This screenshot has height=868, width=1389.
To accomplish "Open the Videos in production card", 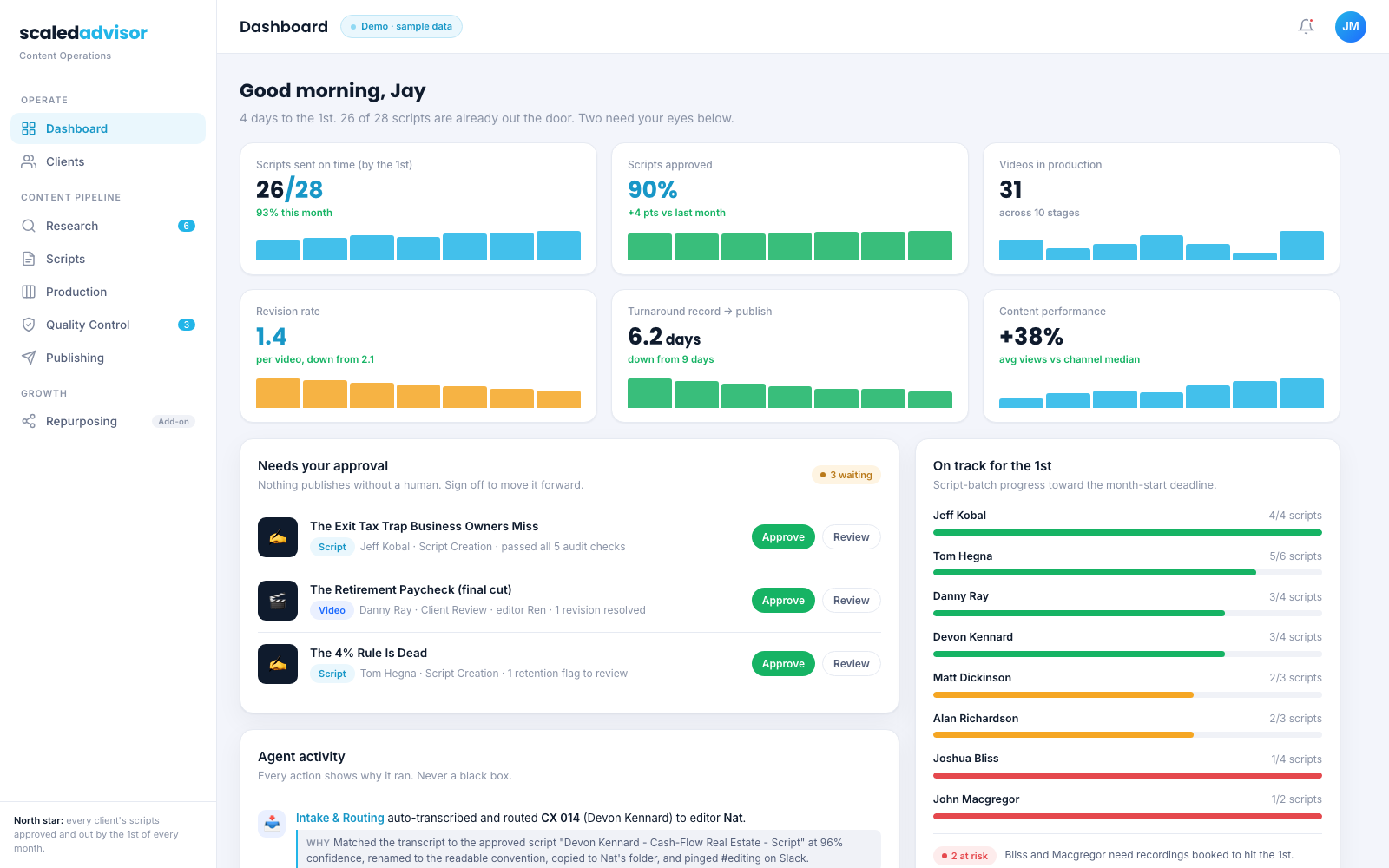I will tap(1162, 209).
